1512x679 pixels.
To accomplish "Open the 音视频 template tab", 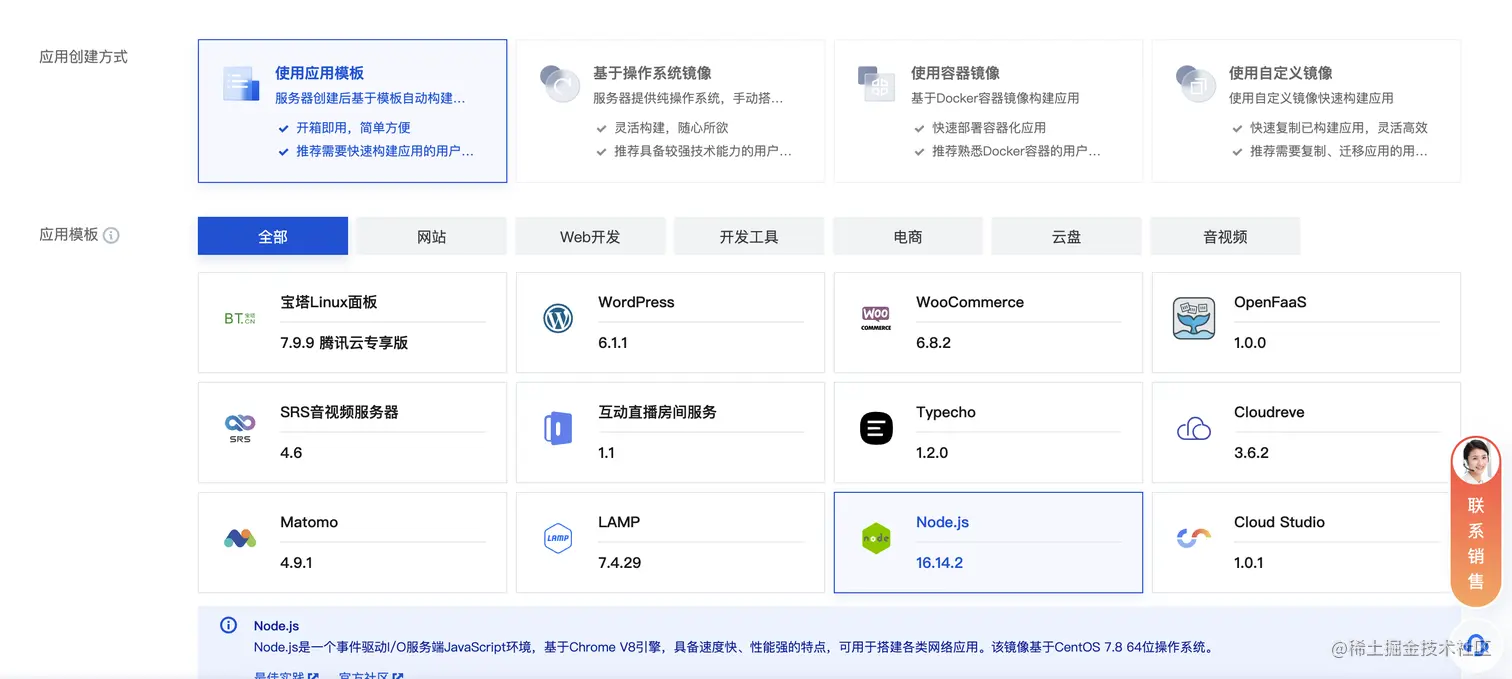I will tap(1225, 236).
